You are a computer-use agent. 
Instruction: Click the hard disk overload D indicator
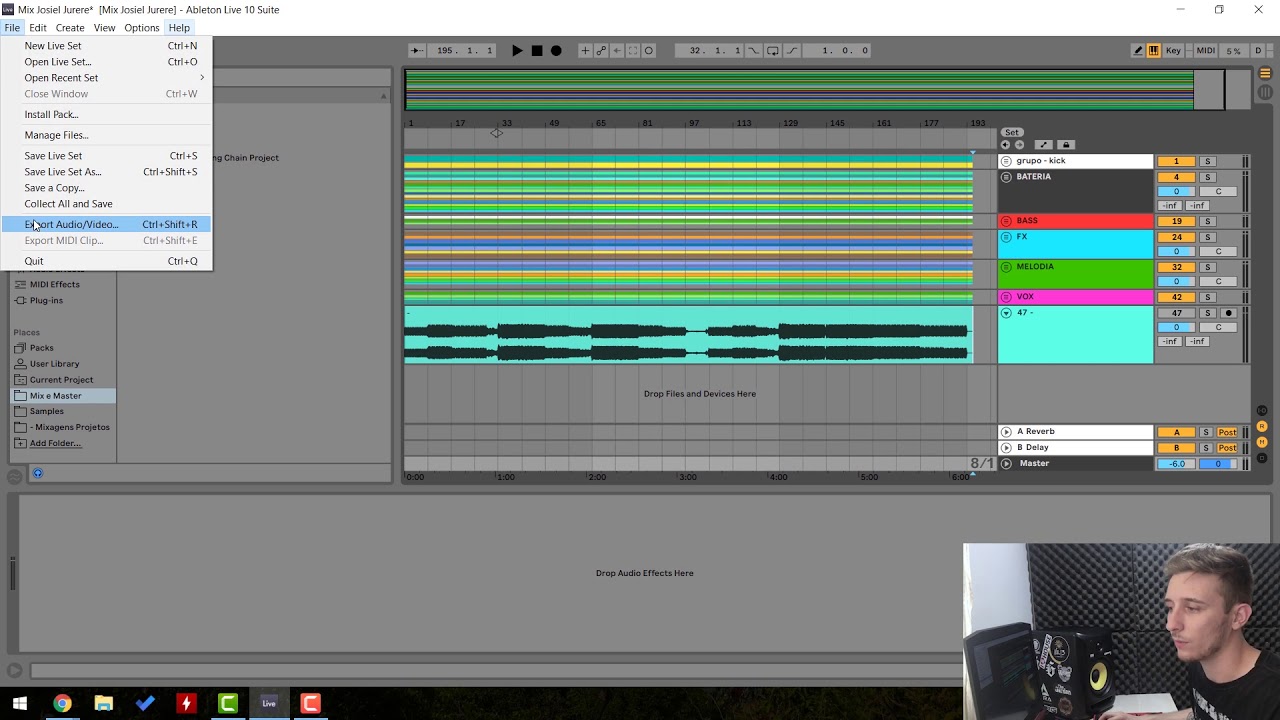pos(1258,50)
